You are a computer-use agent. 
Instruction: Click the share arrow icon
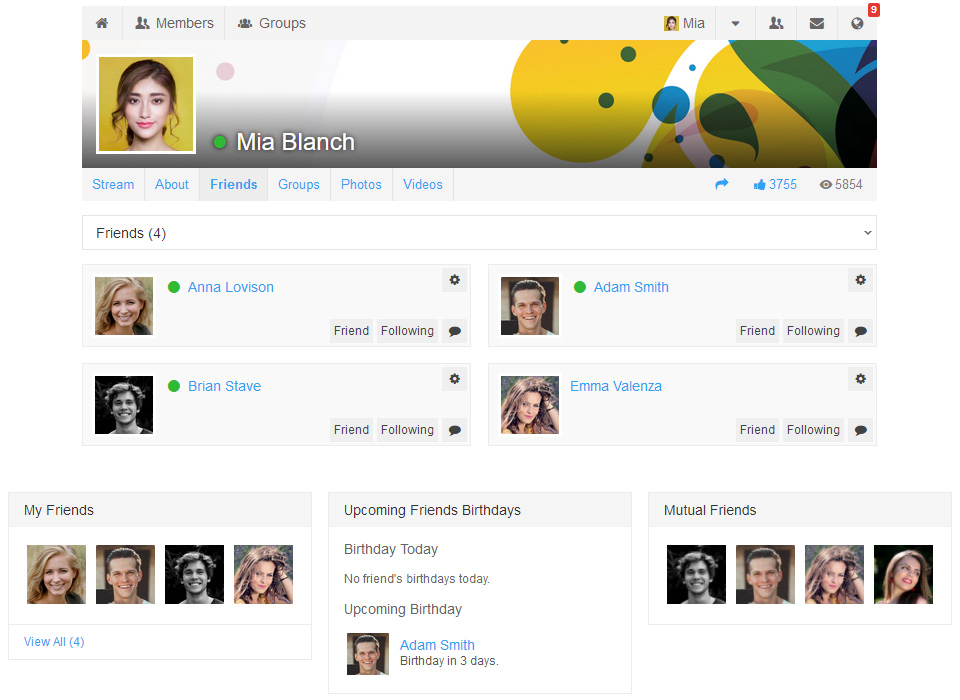tap(722, 184)
